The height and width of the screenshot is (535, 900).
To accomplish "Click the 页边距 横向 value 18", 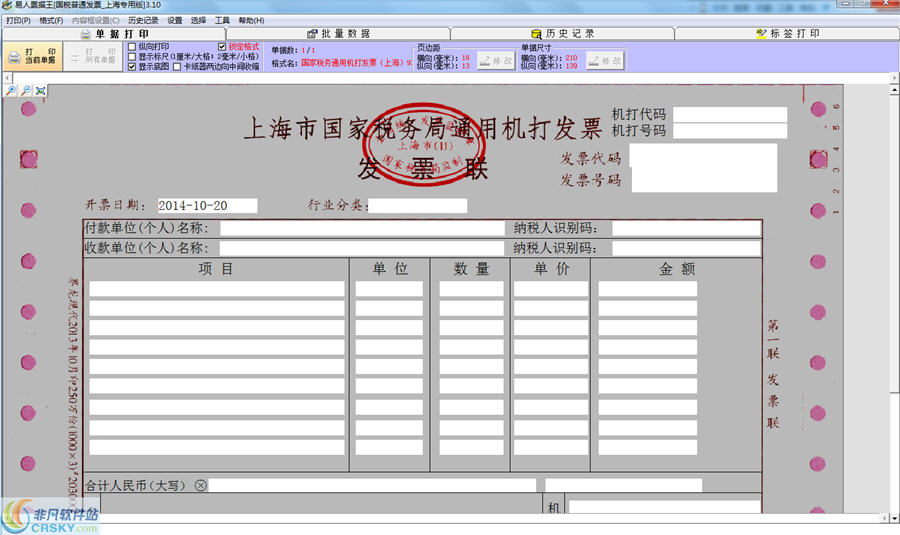I will click(465, 57).
